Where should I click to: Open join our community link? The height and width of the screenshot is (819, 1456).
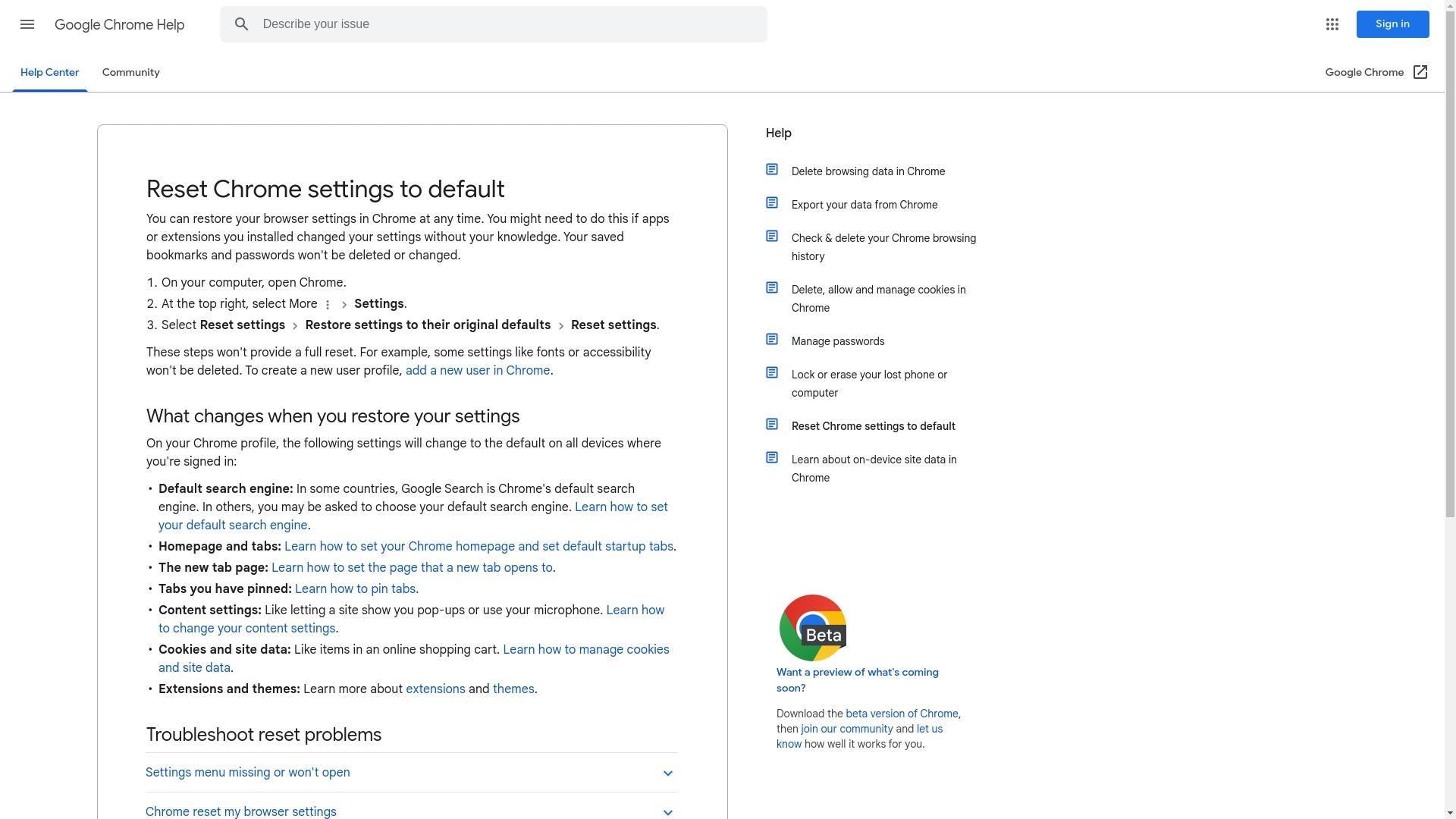point(847,729)
